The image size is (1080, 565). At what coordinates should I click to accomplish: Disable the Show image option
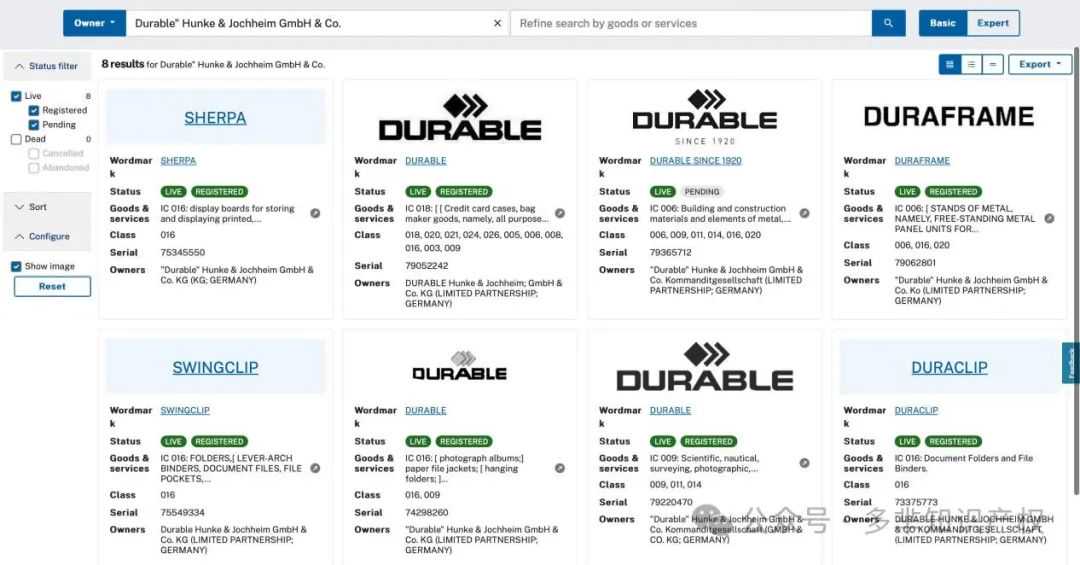16,266
